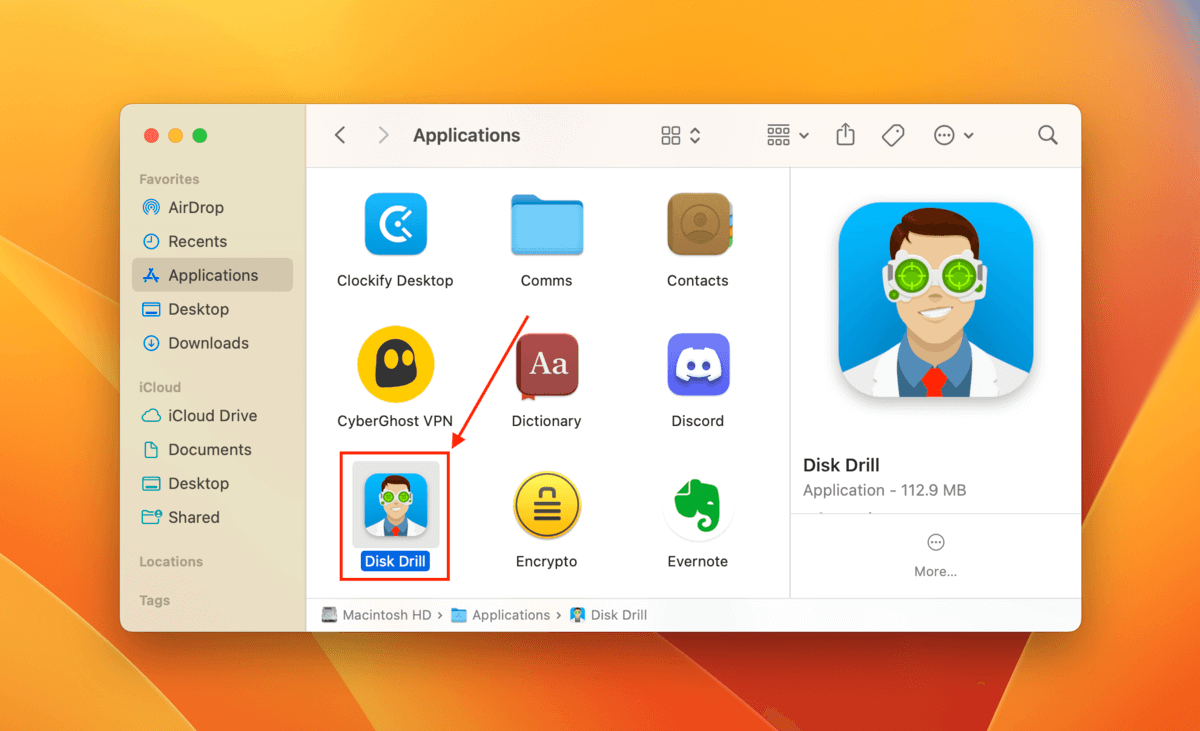Click the Evernote name label
The height and width of the screenshot is (731, 1200).
pyautogui.click(x=698, y=561)
